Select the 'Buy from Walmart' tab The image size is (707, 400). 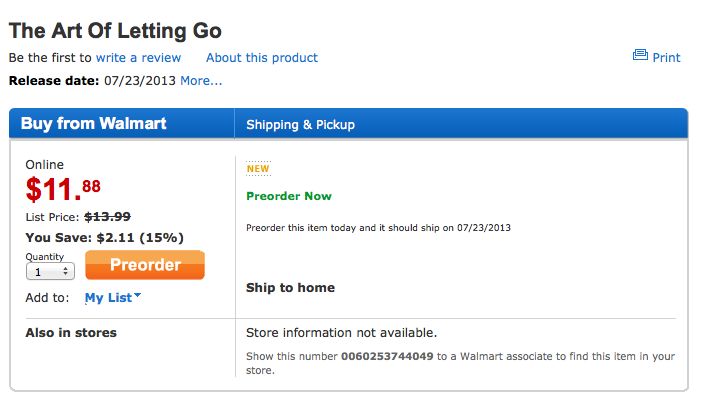coord(93,124)
